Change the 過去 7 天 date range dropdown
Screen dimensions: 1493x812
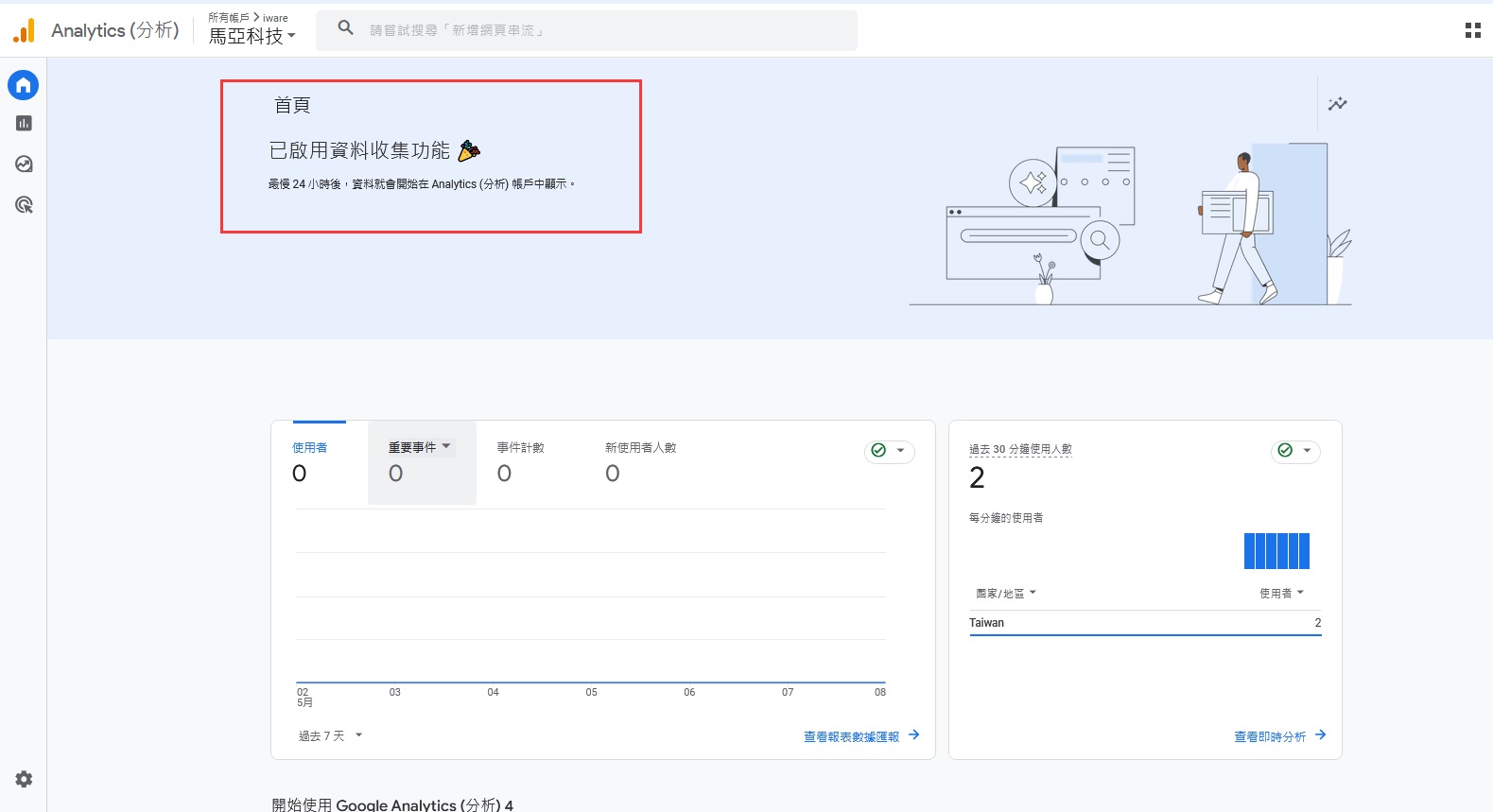click(330, 735)
